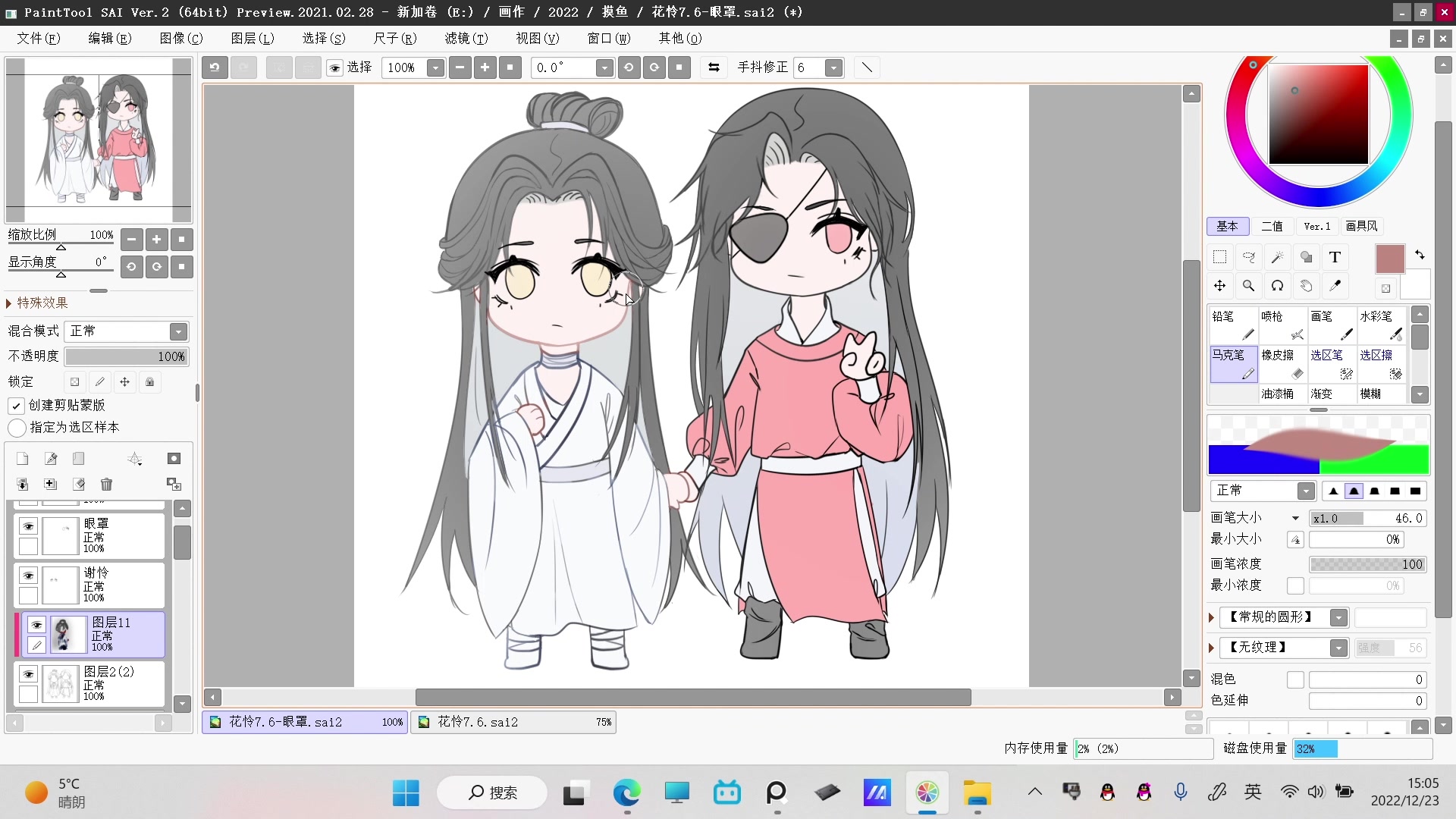Switch to the 画具风 brush tab

click(x=1361, y=226)
